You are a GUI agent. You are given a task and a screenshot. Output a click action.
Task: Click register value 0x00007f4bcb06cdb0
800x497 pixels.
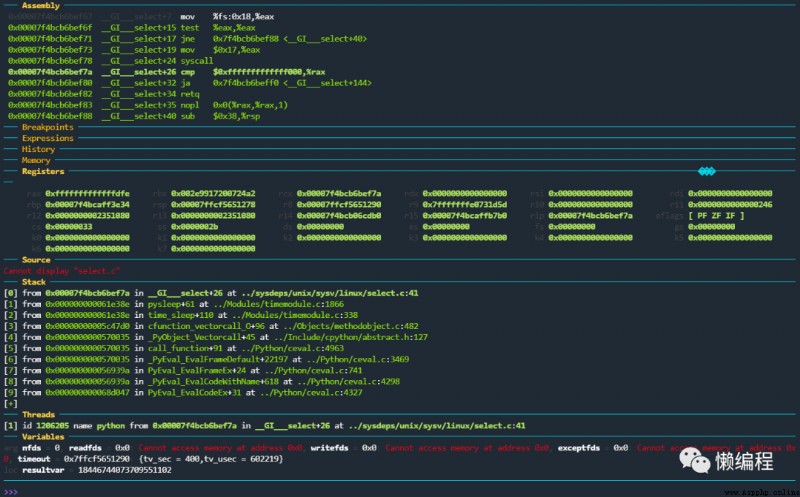(x=339, y=216)
